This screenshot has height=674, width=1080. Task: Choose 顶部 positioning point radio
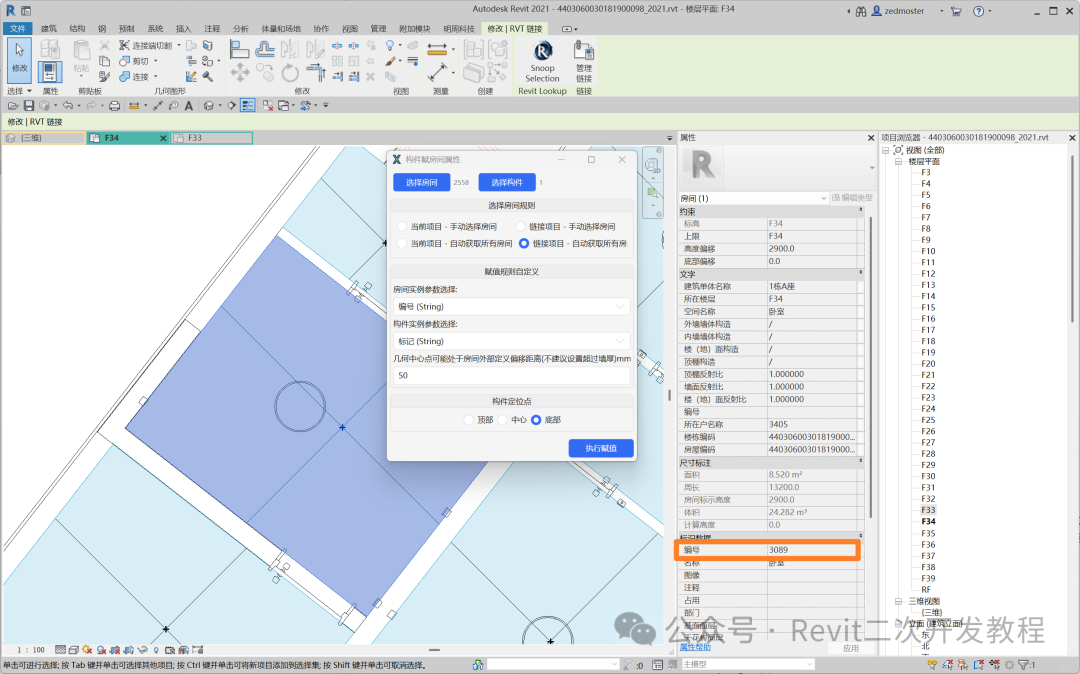469,419
